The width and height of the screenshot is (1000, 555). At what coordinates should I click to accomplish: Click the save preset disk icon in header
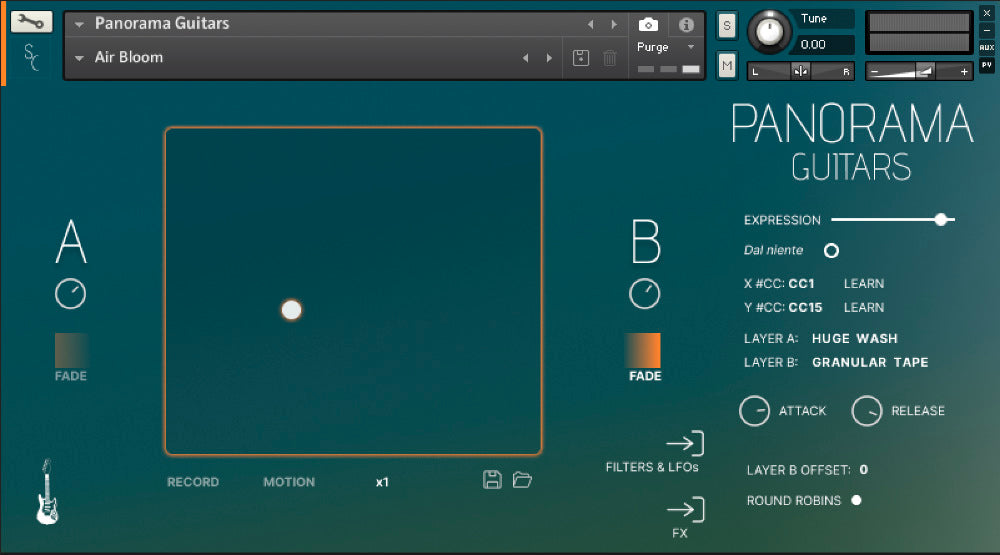581,58
